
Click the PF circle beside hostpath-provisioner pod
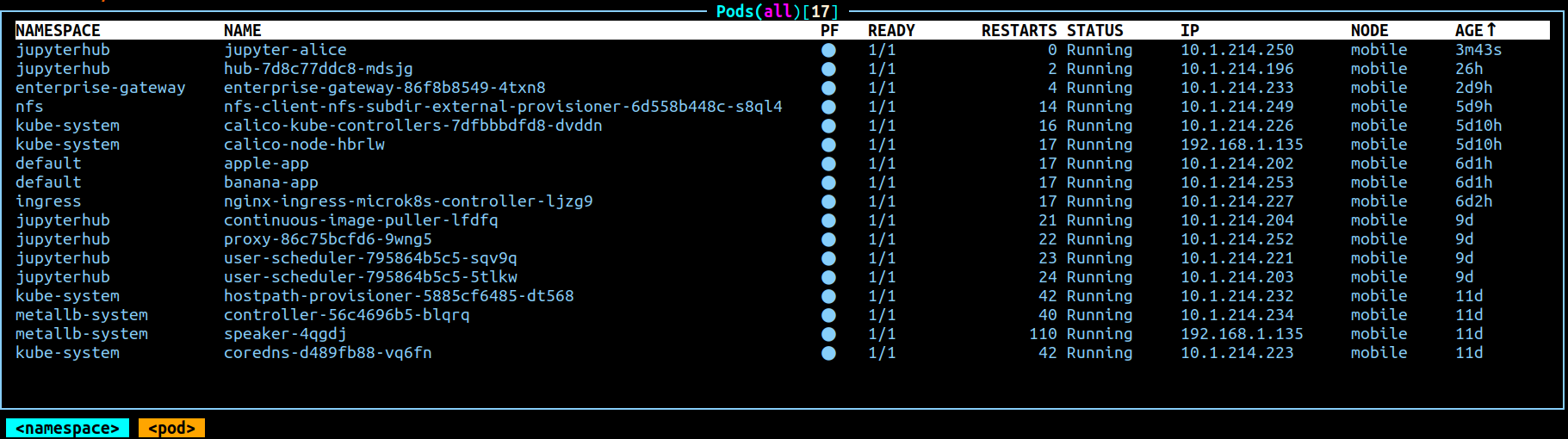click(828, 296)
